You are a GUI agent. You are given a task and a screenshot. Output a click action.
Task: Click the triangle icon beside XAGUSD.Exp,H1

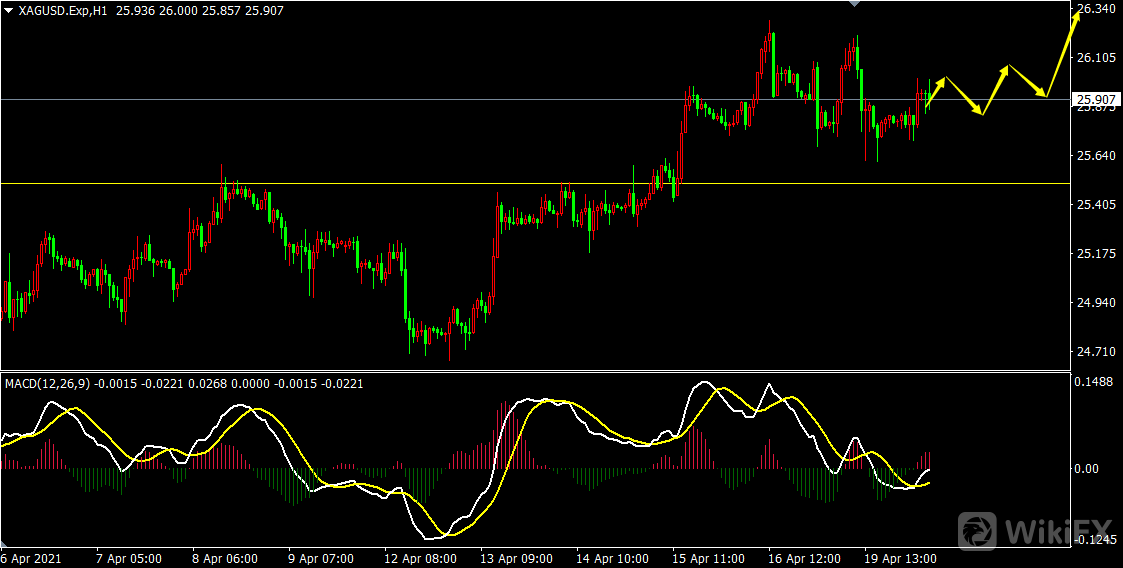click(x=9, y=10)
